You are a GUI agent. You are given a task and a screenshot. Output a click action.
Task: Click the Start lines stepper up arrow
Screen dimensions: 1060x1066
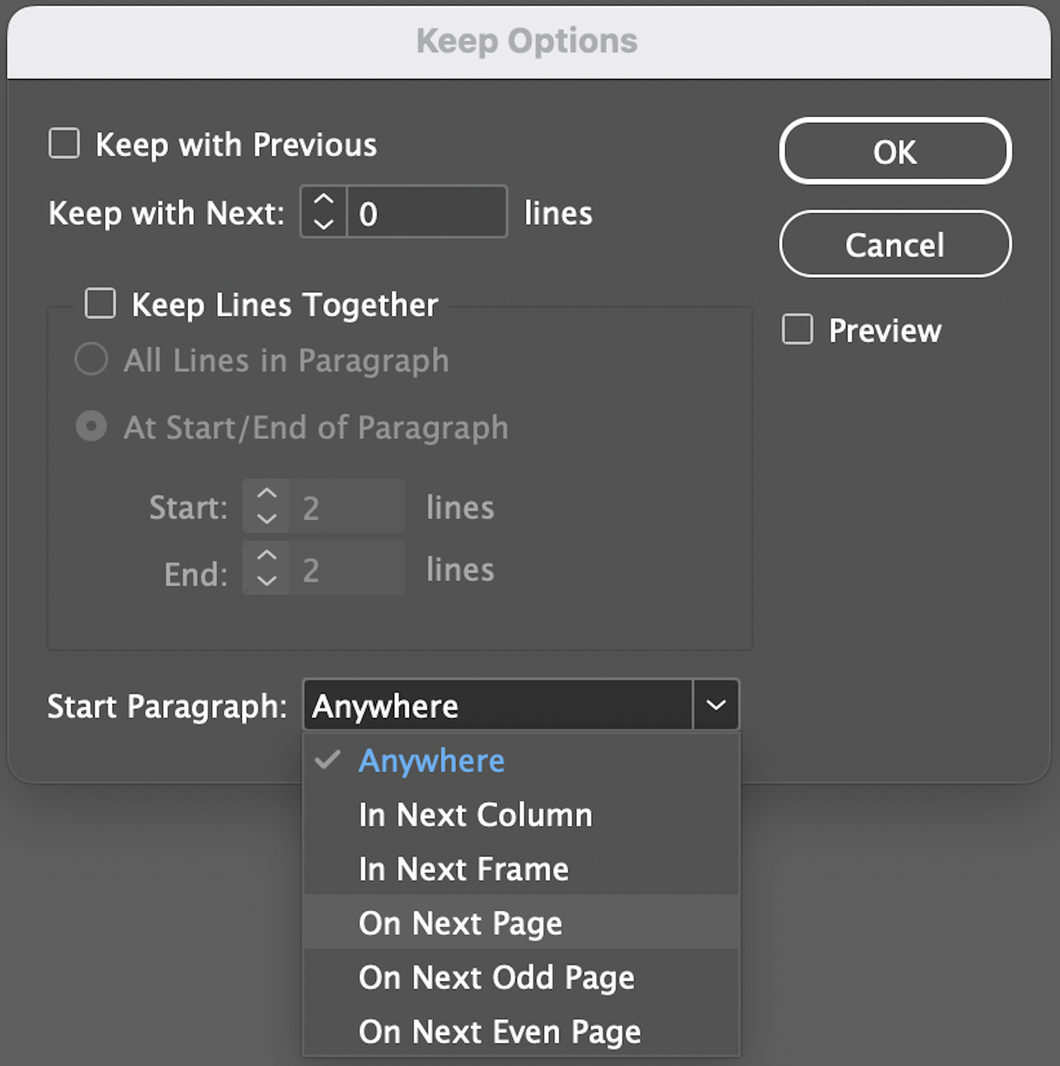point(267,494)
